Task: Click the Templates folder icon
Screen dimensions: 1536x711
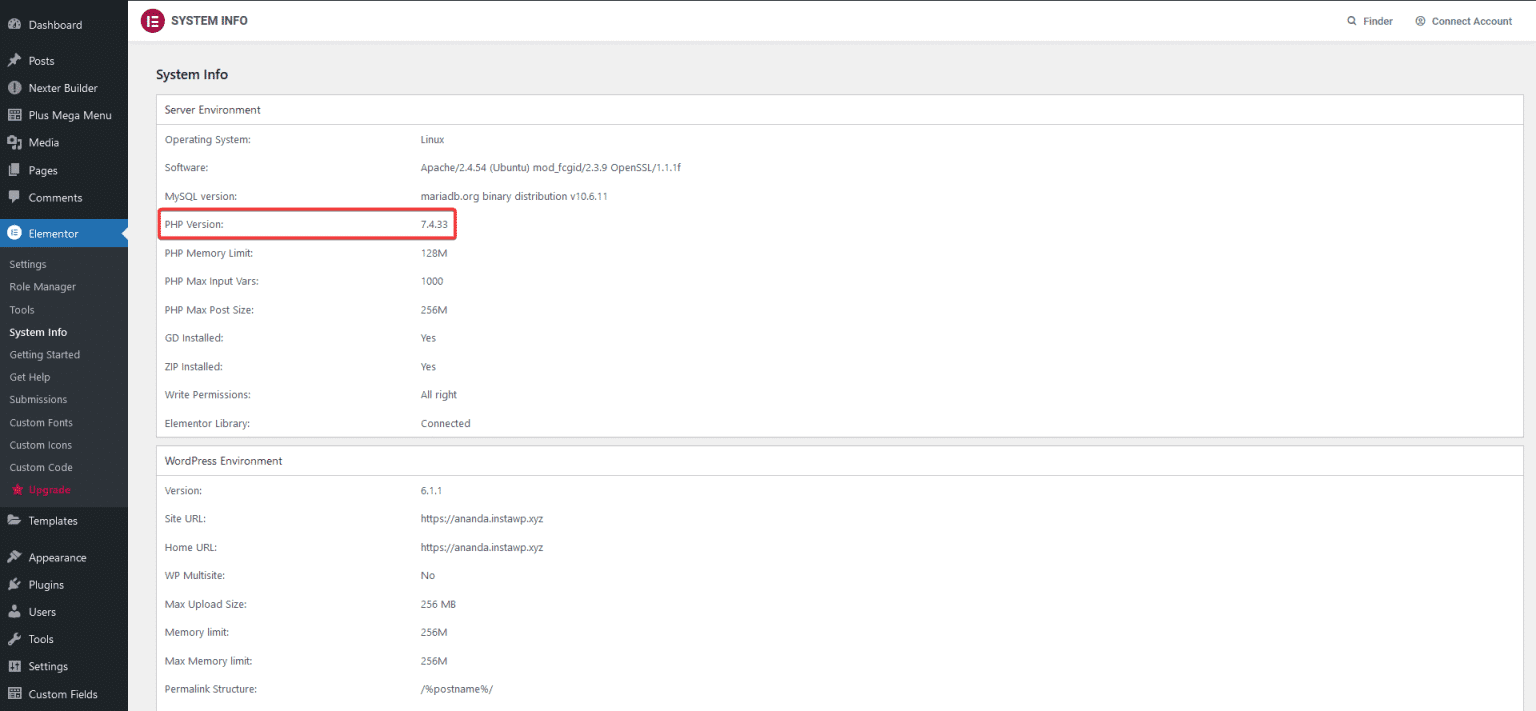Action: (x=14, y=520)
